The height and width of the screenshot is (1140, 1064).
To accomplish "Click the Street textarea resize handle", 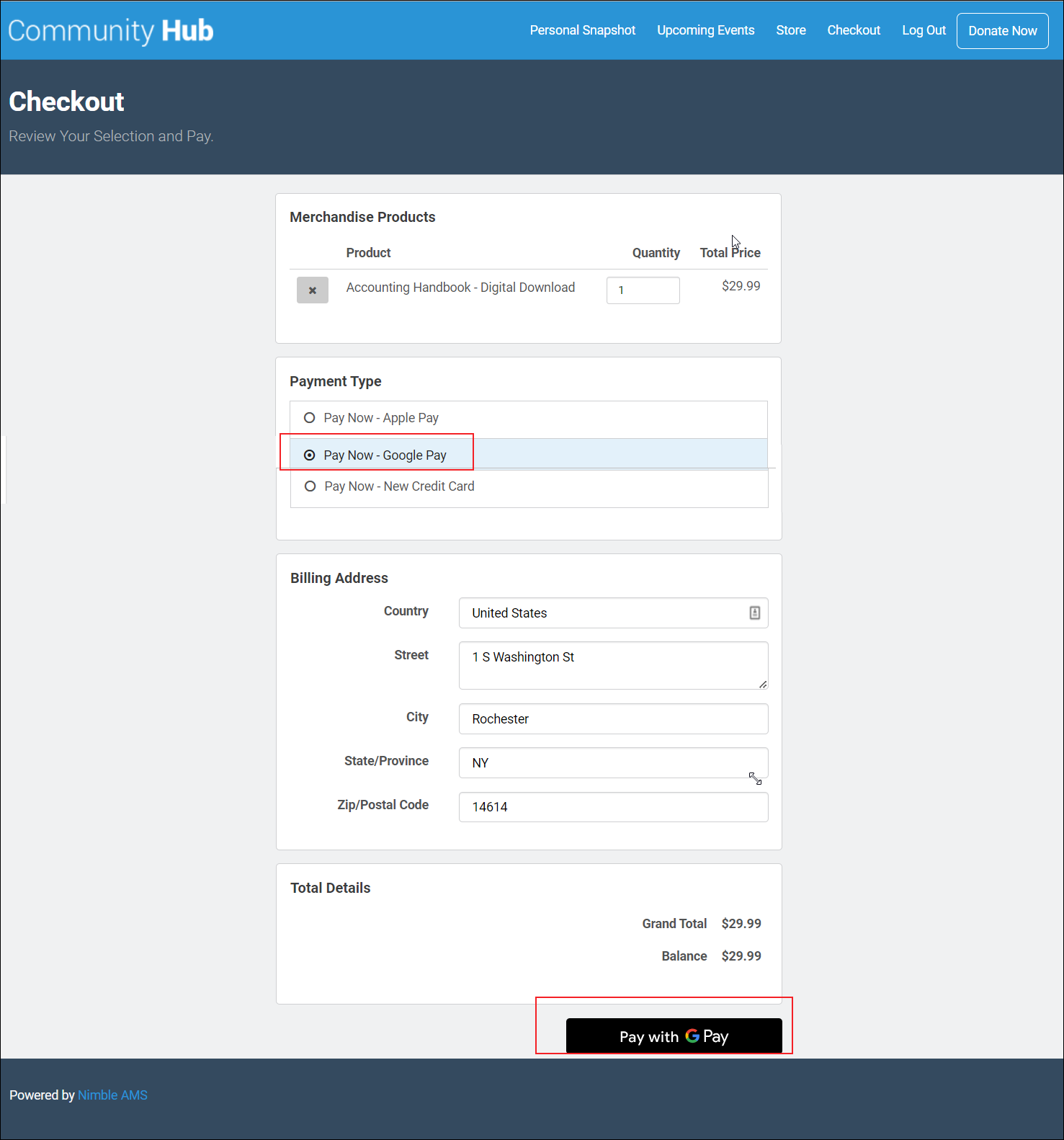I will 763,684.
